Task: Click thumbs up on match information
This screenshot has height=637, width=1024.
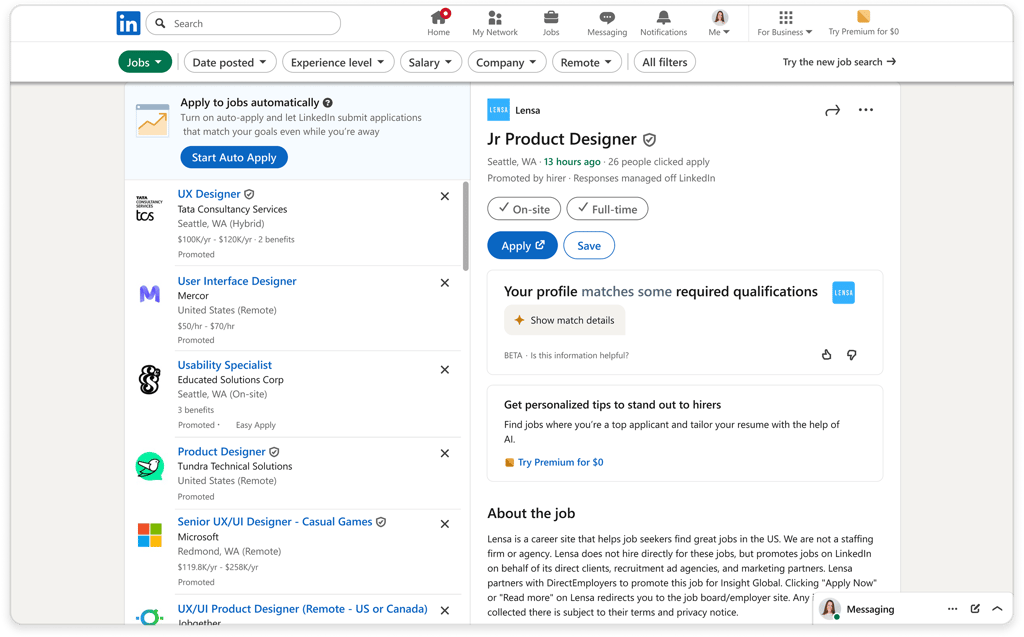Action: [x=827, y=355]
